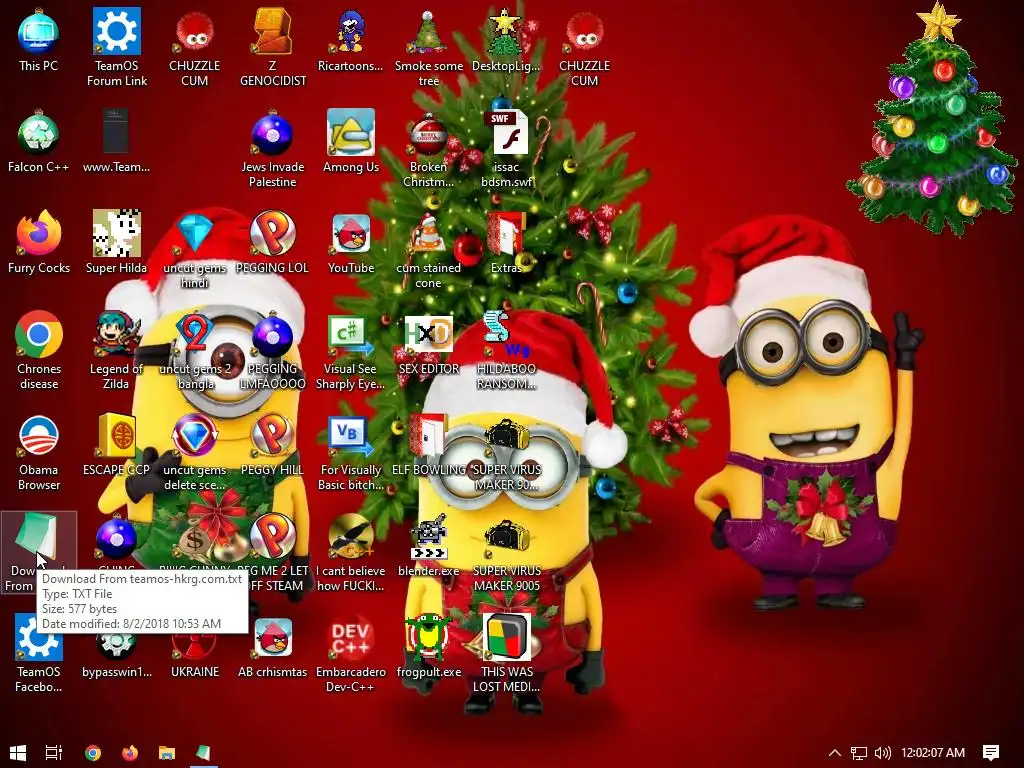1024x768 pixels.
Task: Expand hidden system tray icons
Action: (835, 752)
